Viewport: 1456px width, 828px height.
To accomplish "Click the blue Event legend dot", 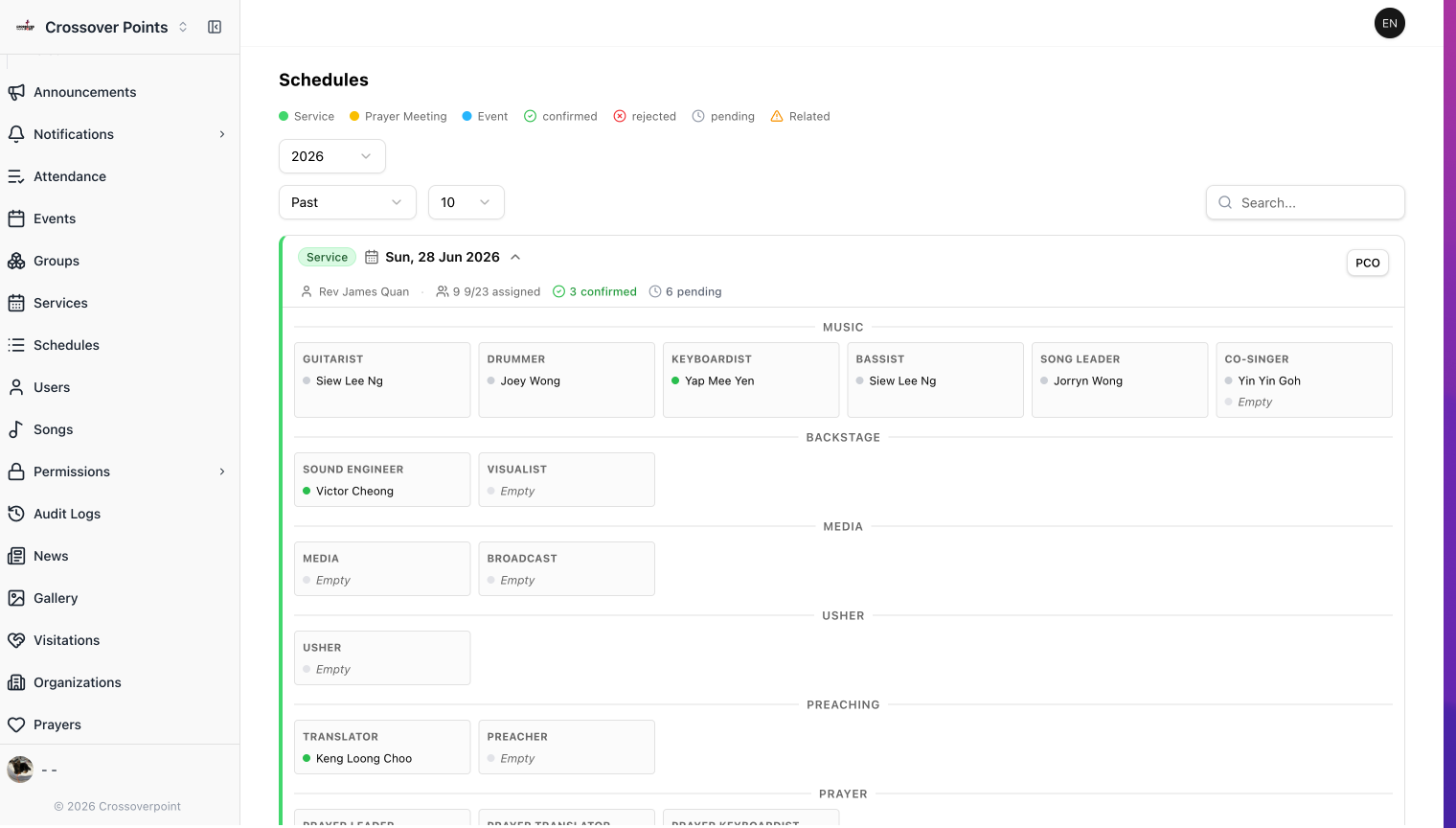I will pos(467,116).
